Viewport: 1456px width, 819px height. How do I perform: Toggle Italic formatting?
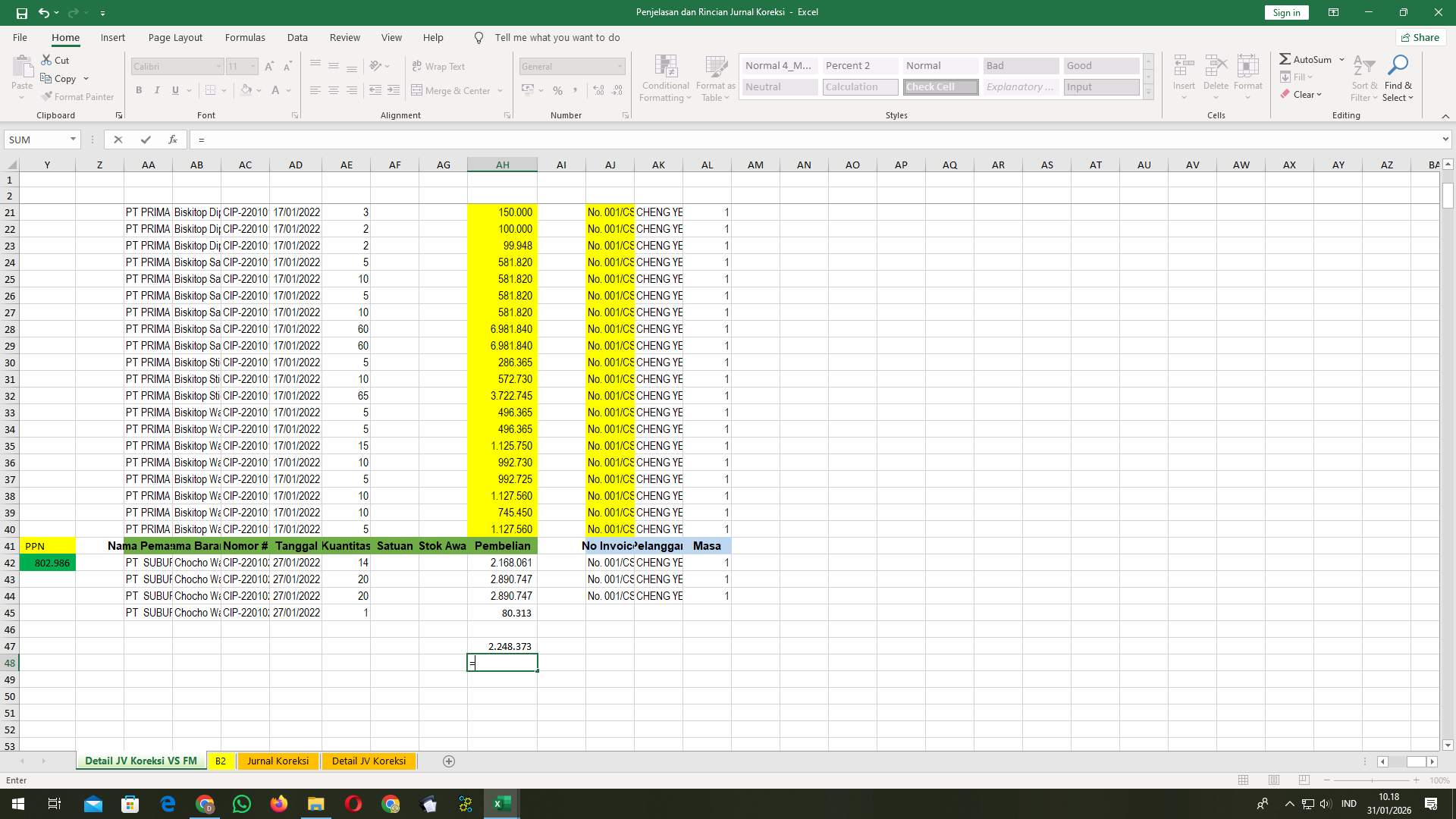tap(157, 90)
